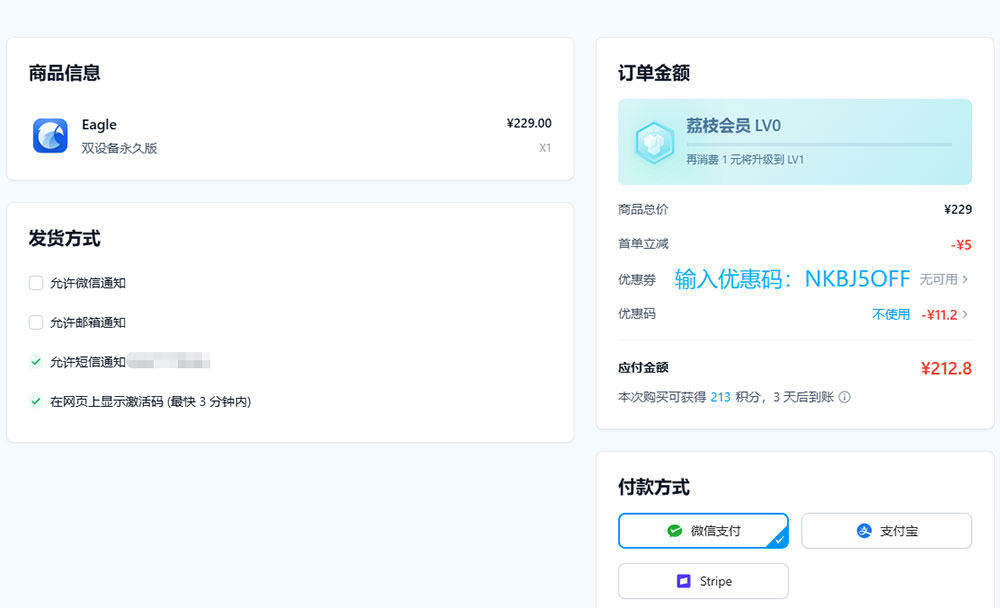Click the ¥212.8 payable amount
Viewport: 1000px width, 608px height.
[946, 369]
